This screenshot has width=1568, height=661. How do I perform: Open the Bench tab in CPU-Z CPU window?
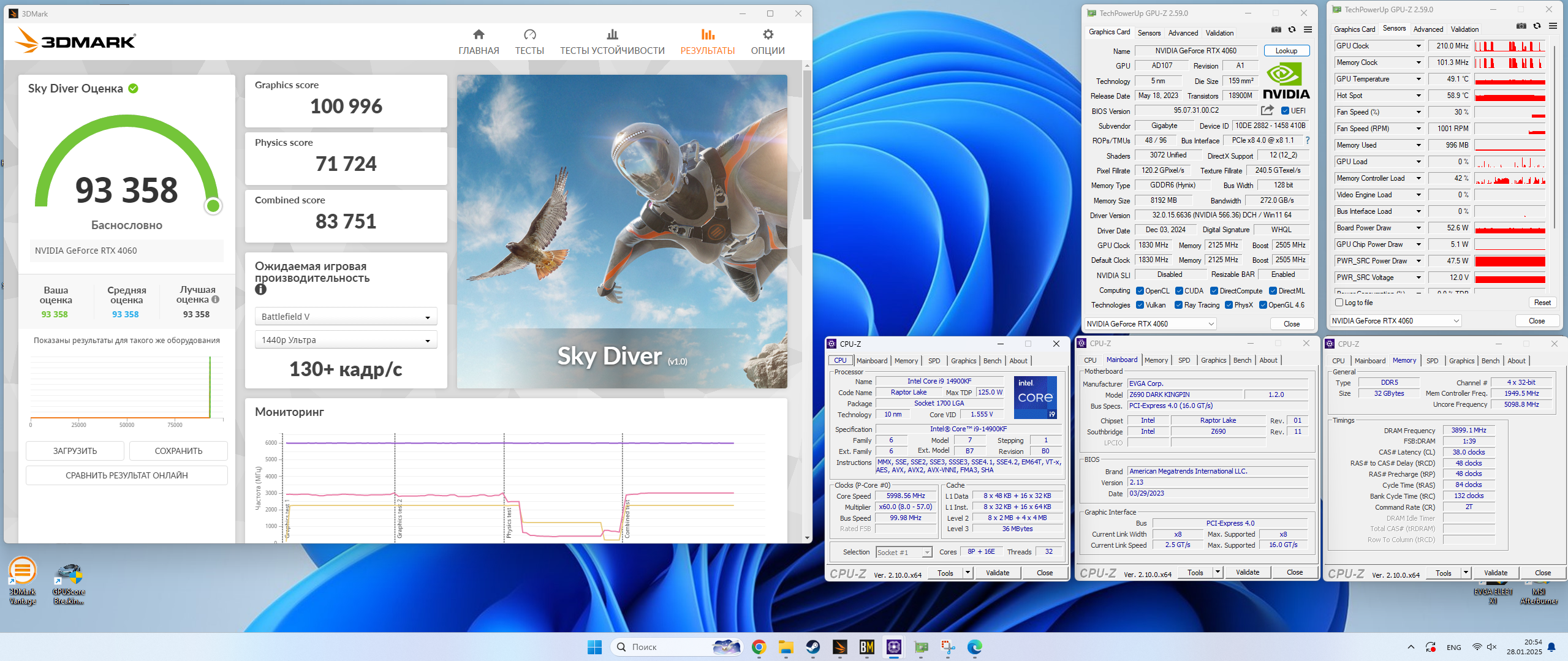pos(992,361)
